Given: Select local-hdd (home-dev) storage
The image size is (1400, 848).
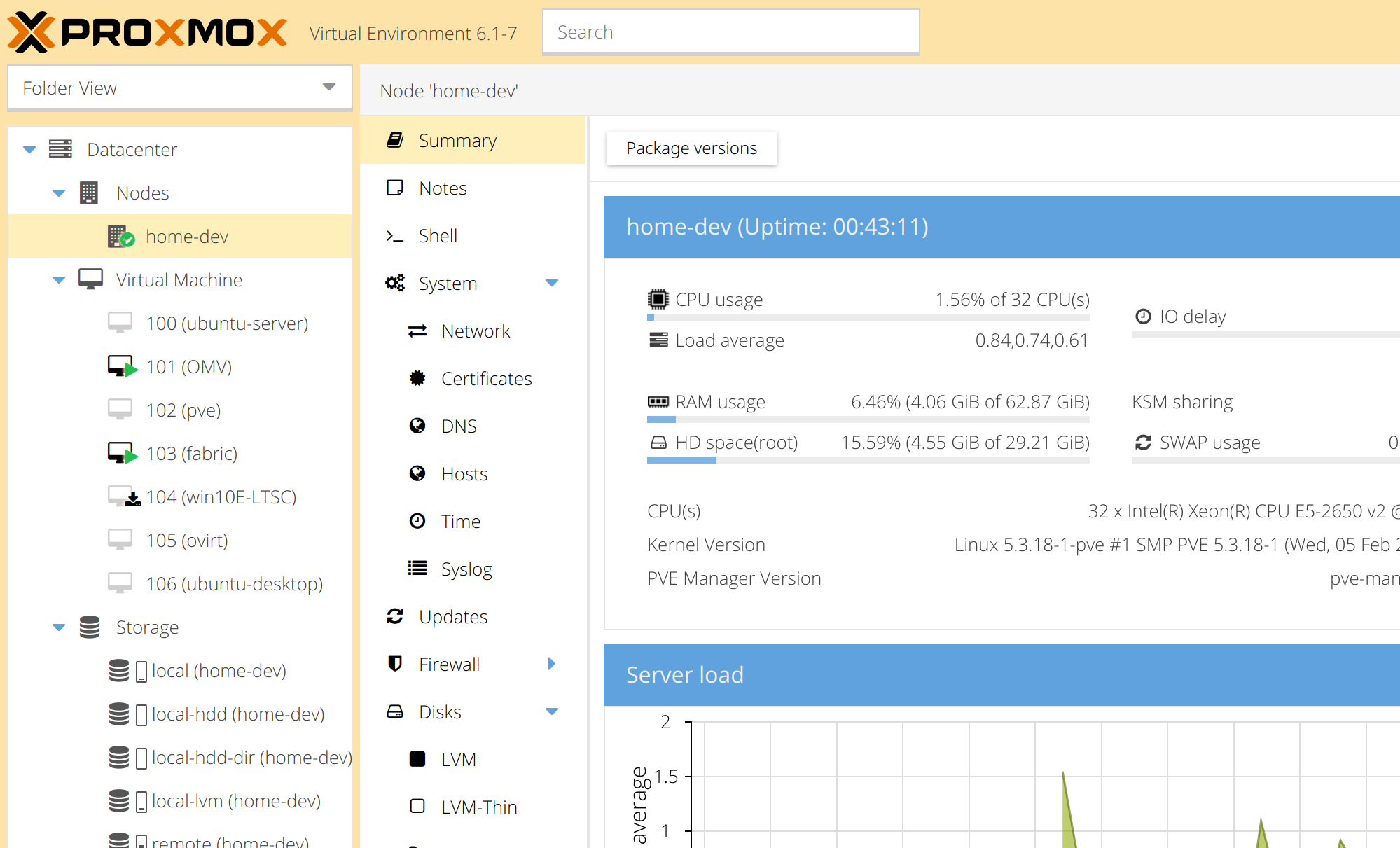Looking at the screenshot, I should point(180,714).
